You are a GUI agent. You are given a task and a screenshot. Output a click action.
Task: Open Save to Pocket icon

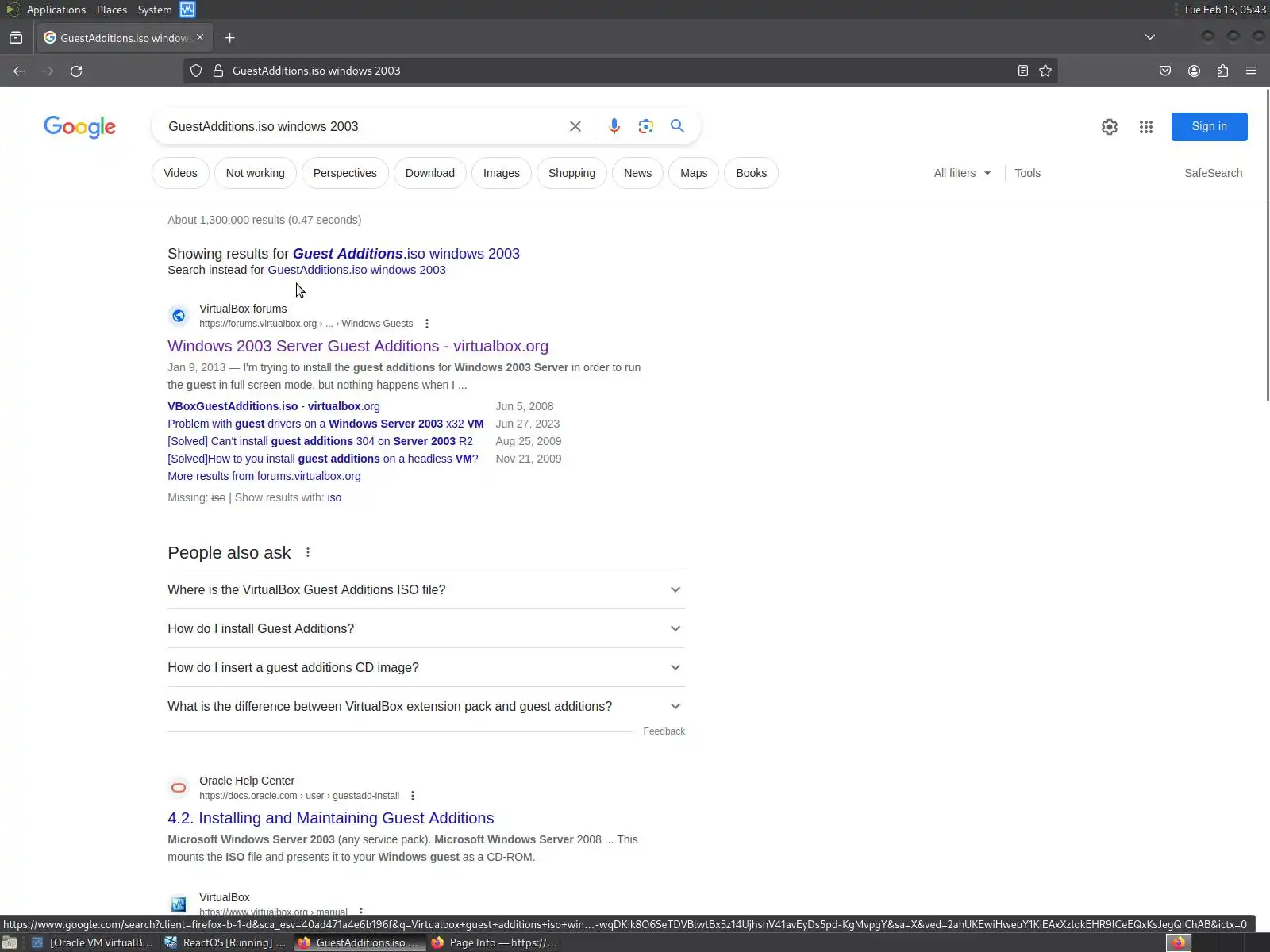point(1165,71)
